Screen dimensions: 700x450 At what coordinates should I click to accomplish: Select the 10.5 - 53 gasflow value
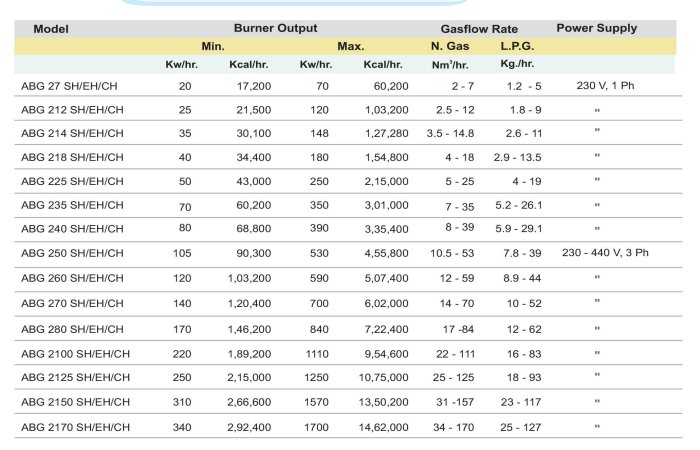450,253
